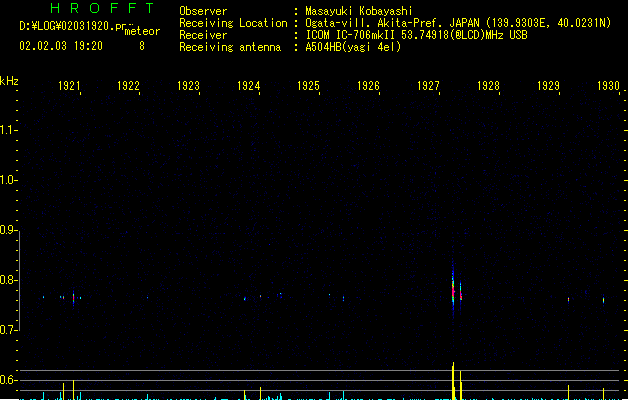This screenshot has height=400, width=629.
Task: Click the 1927 time axis marker
Action: click(x=428, y=85)
